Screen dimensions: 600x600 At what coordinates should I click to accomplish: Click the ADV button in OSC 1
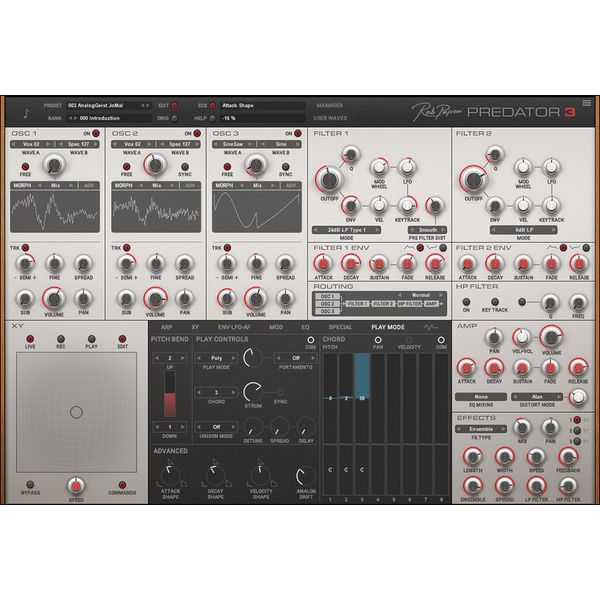pos(89,186)
